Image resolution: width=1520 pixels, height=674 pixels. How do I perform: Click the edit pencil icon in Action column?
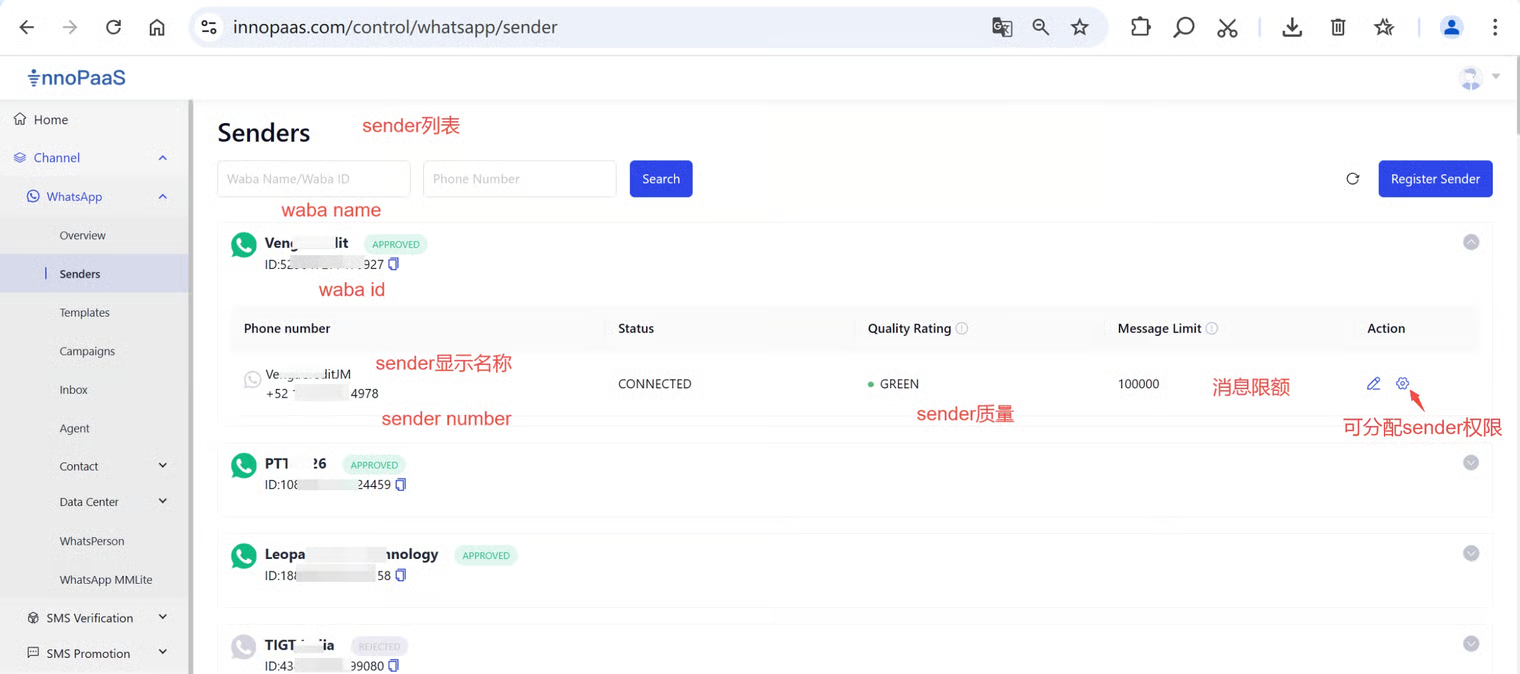pyautogui.click(x=1373, y=384)
